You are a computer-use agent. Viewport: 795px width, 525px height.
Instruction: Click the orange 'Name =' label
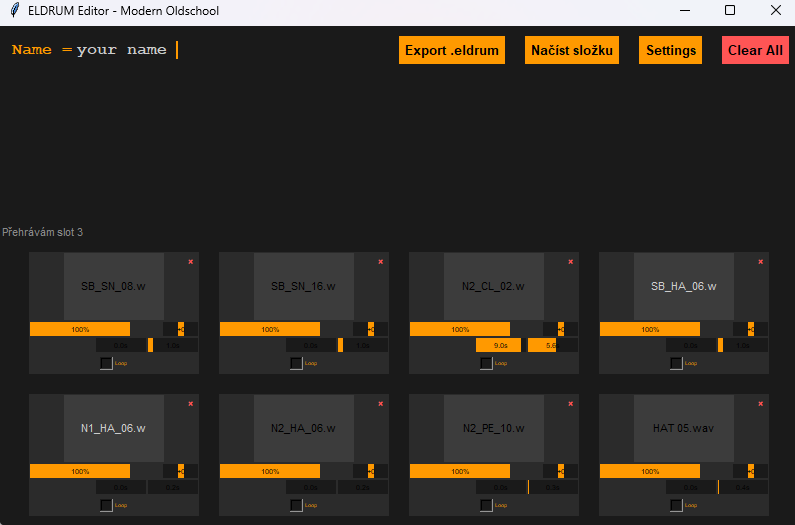pos(42,50)
